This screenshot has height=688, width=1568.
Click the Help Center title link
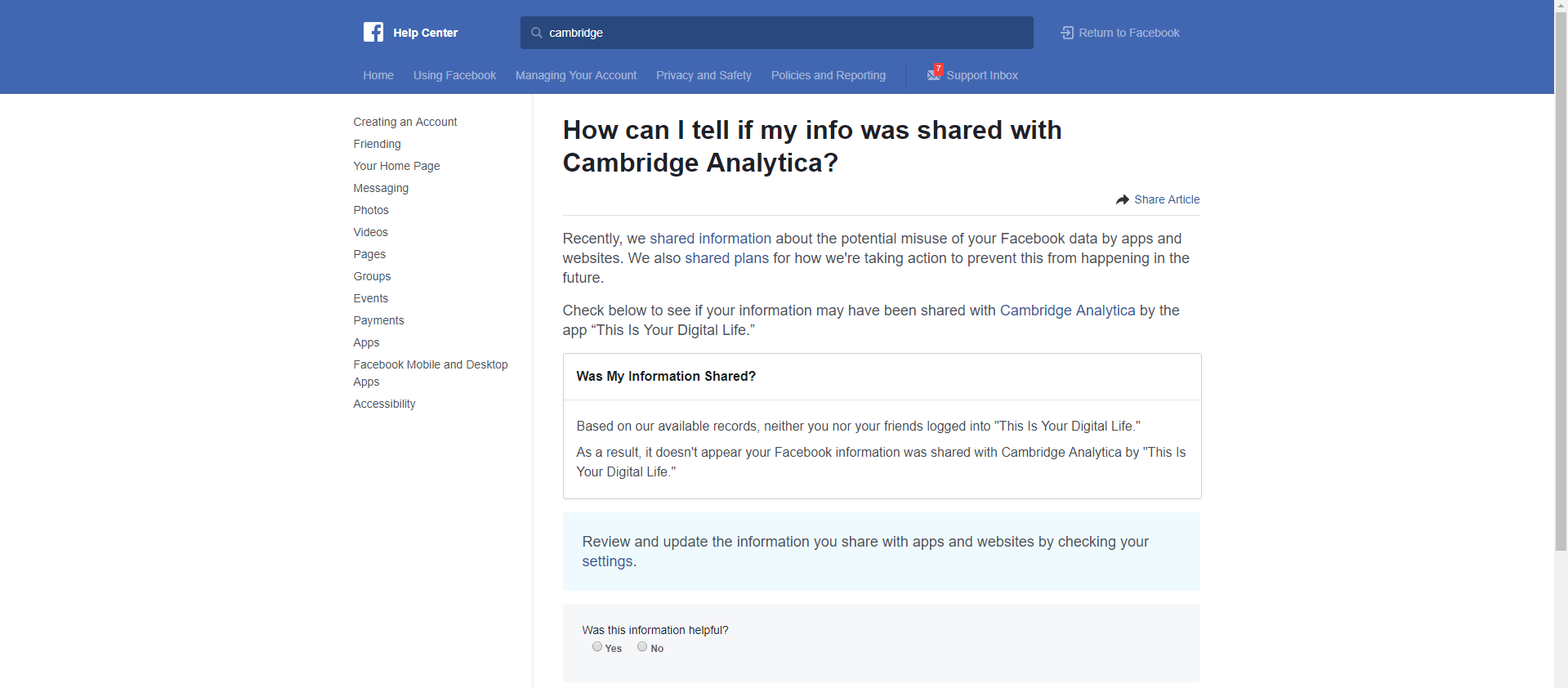click(x=425, y=33)
